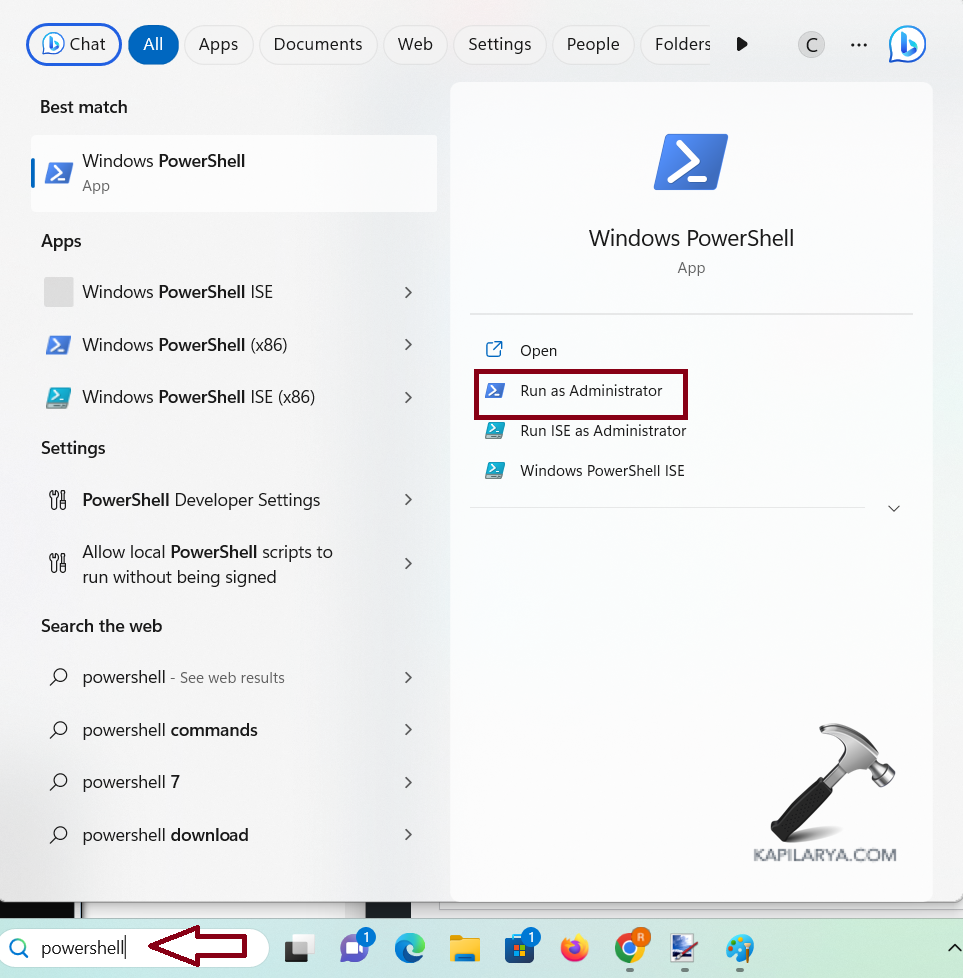963x978 pixels.
Task: Open Task View from taskbar
Action: [x=299, y=949]
